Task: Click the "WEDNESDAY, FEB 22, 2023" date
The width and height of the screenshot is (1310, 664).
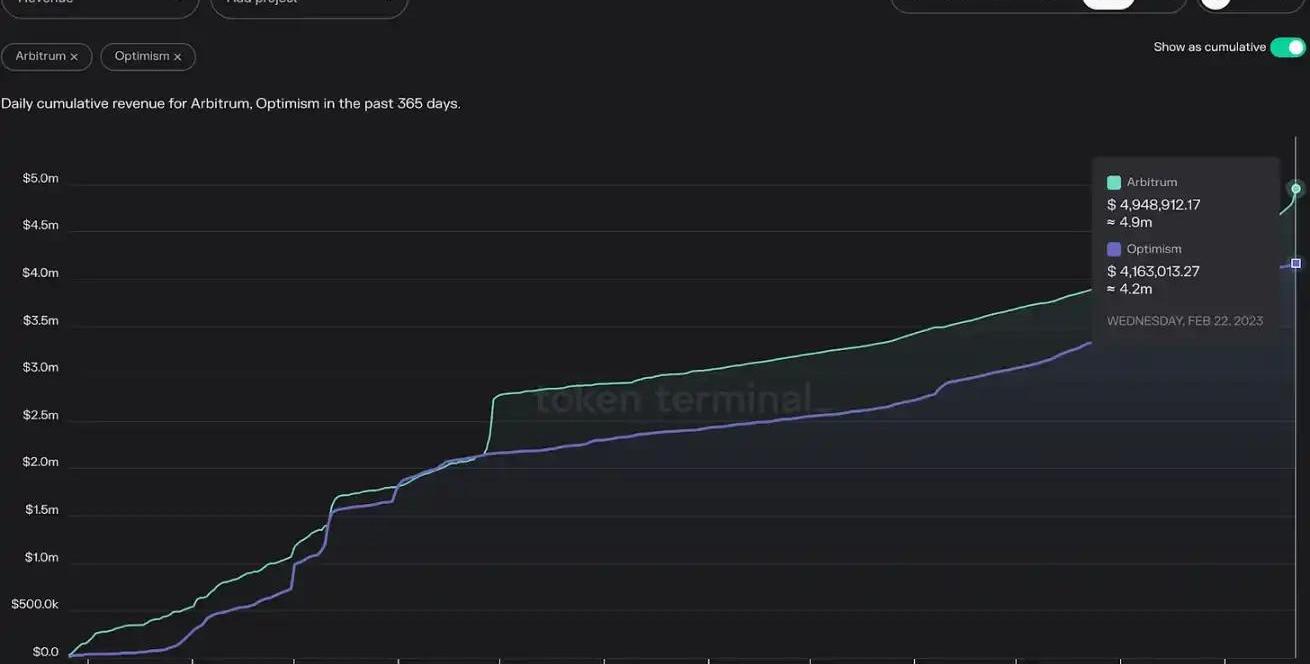Action: pos(1185,321)
